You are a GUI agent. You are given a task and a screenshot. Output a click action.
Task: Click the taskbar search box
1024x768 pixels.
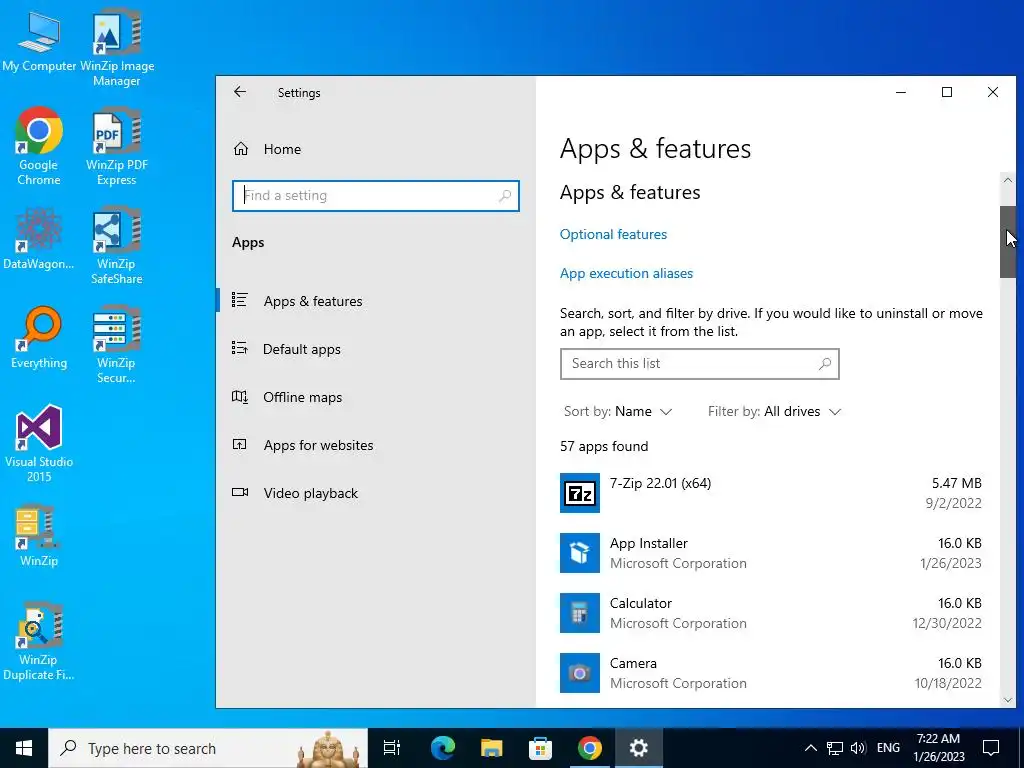[x=208, y=748]
